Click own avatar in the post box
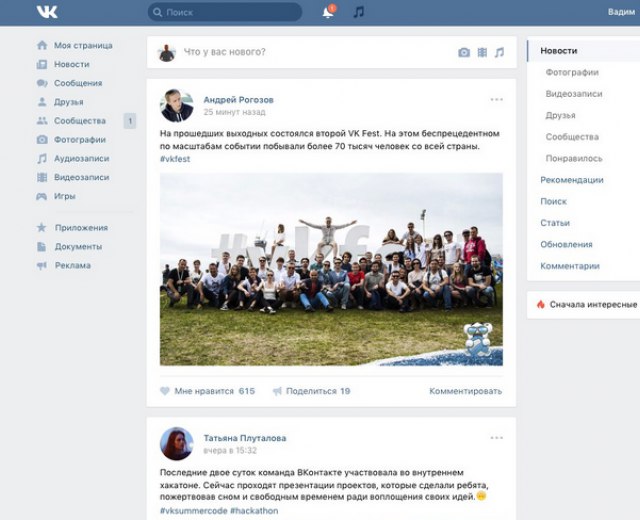 (x=167, y=53)
